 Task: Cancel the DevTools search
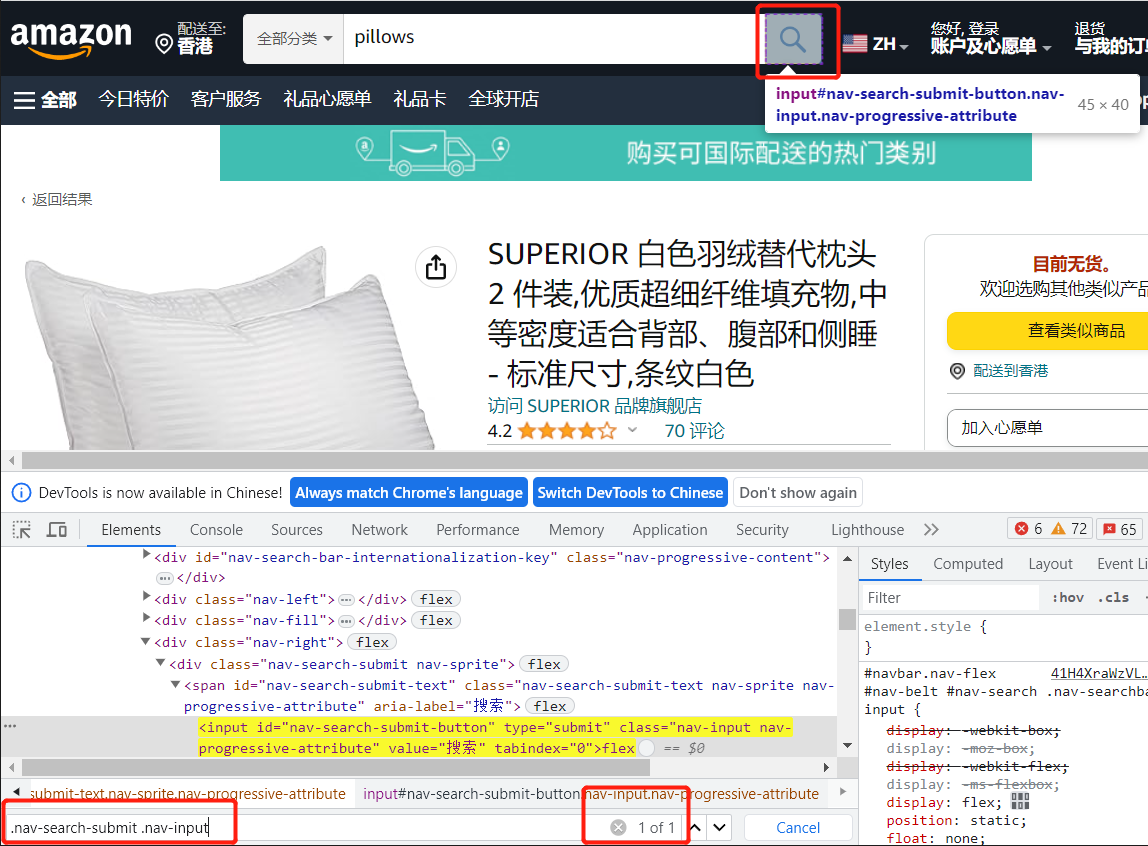coord(798,828)
